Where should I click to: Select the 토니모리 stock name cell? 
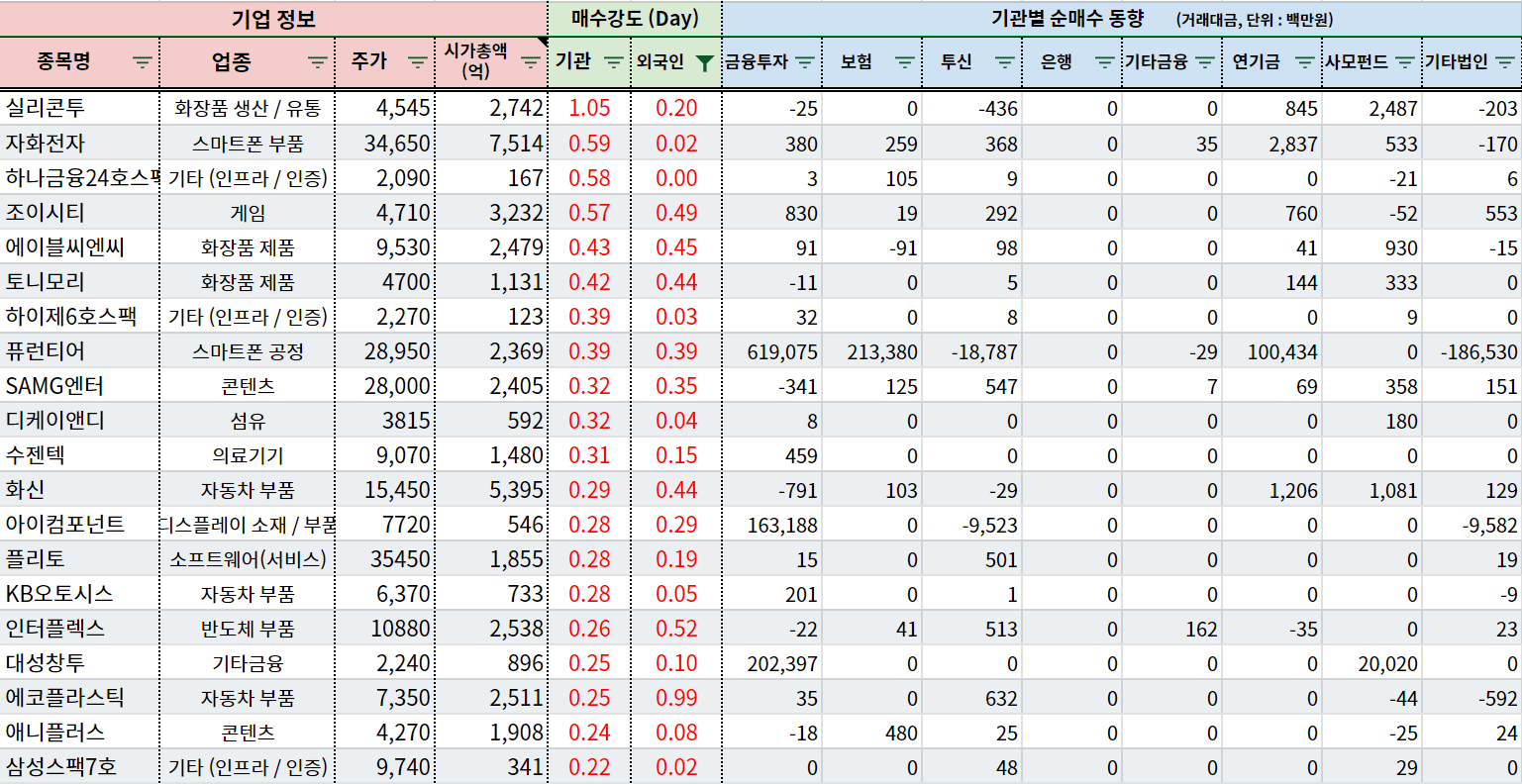pyautogui.click(x=79, y=281)
